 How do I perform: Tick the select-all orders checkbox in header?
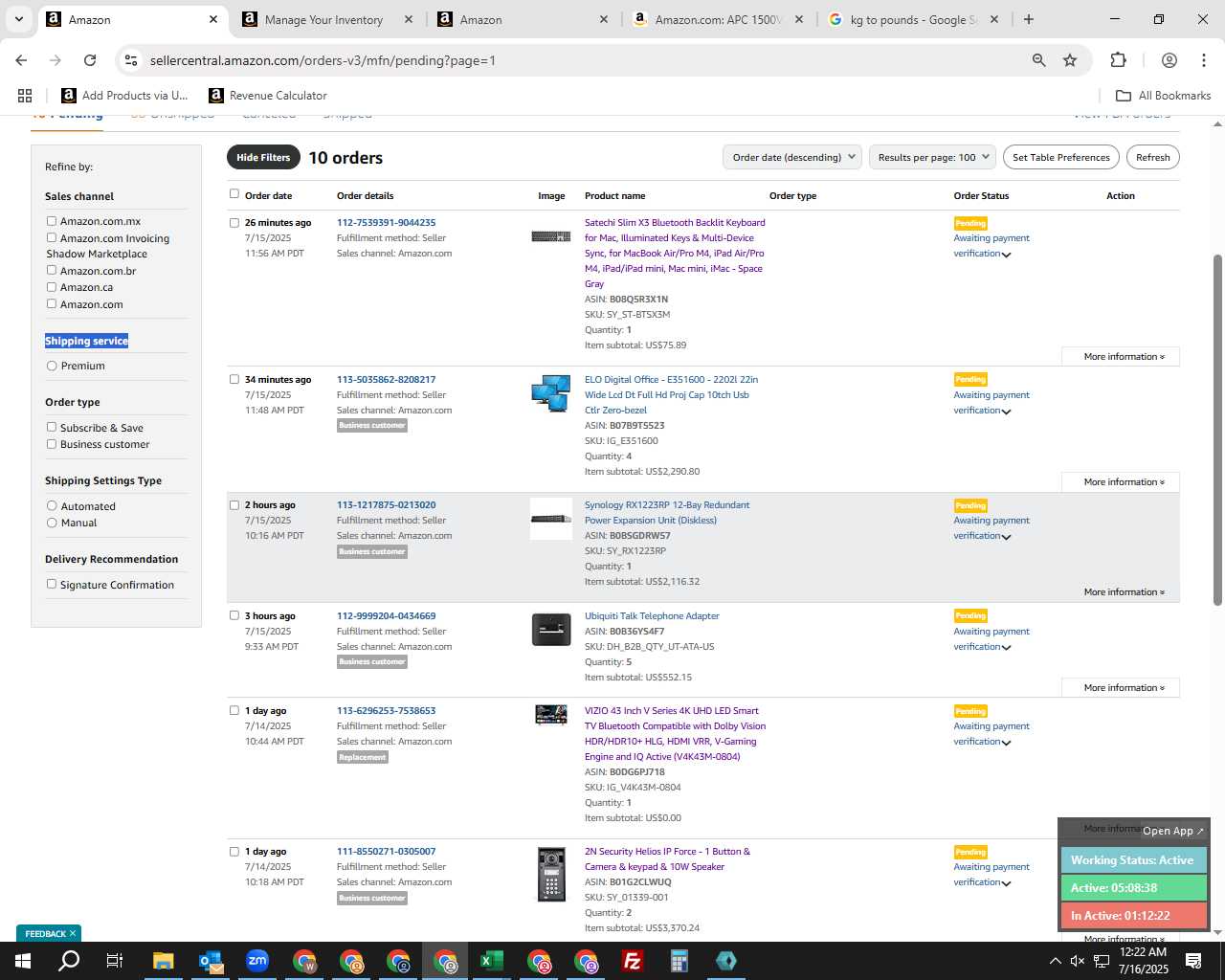[x=234, y=194]
